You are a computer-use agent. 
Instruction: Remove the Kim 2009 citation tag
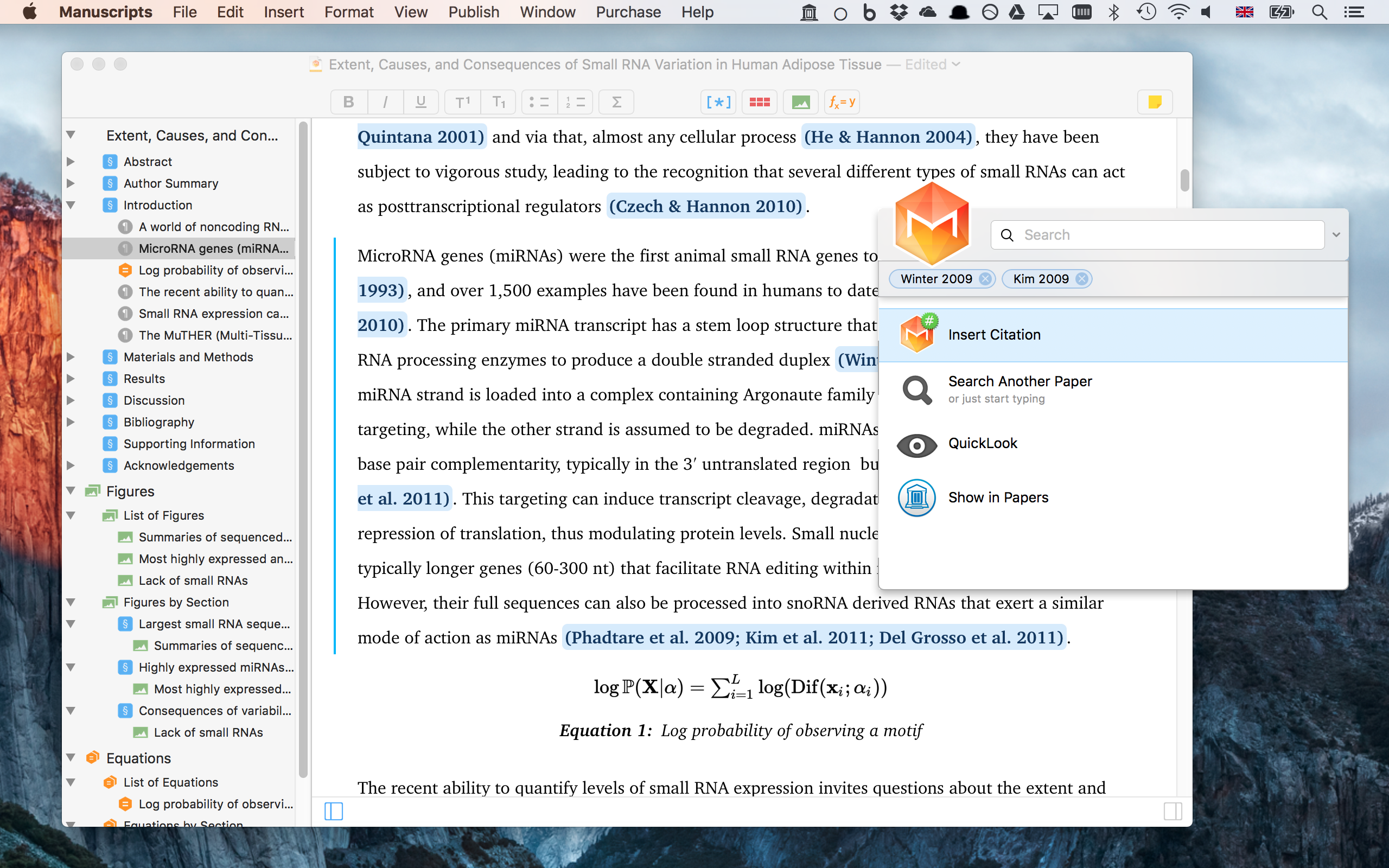(x=1082, y=279)
